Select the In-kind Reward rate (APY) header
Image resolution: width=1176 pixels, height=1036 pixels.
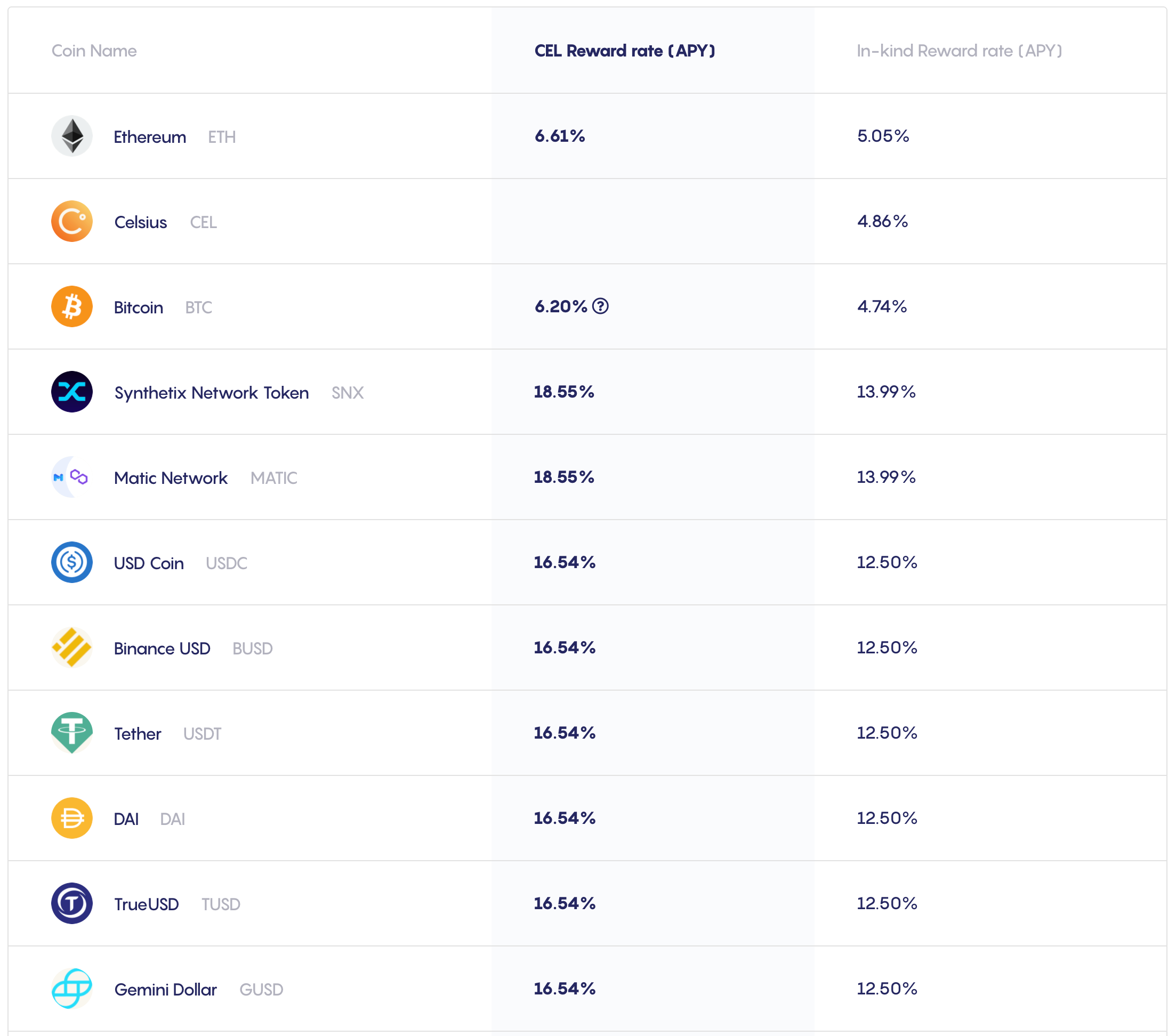pos(958,51)
